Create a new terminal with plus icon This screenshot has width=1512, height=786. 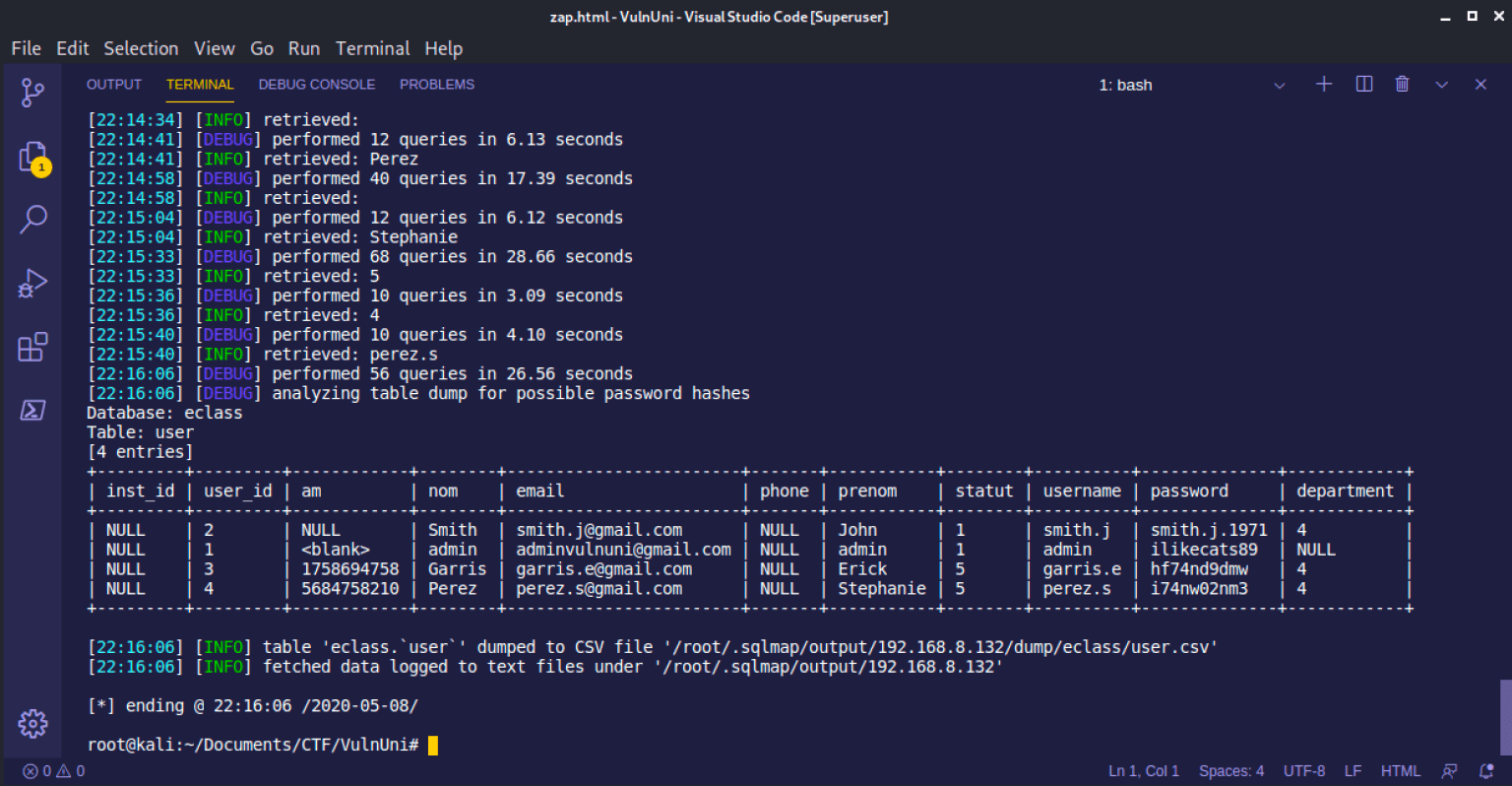click(x=1324, y=85)
